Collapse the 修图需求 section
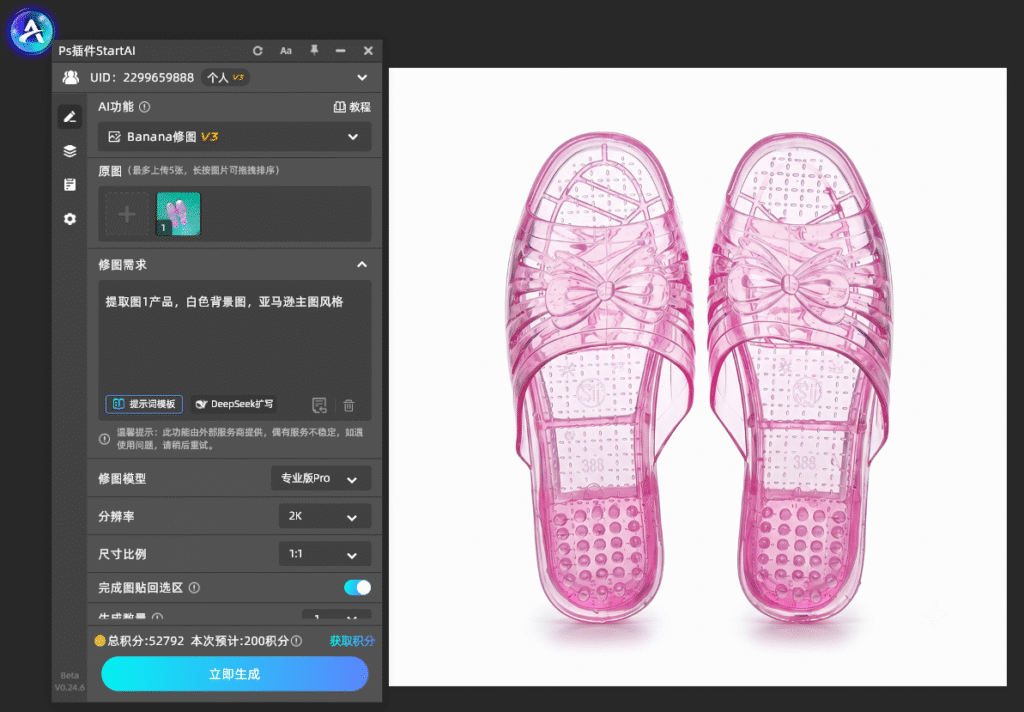Screen dimensions: 1024x712 (x=362, y=265)
